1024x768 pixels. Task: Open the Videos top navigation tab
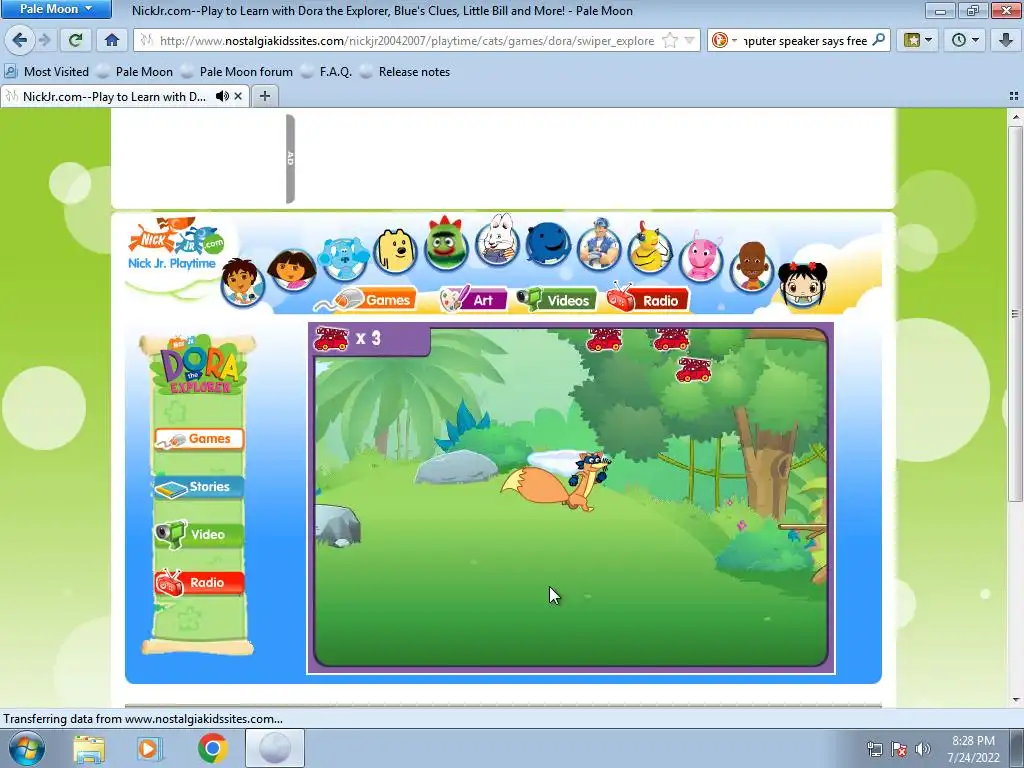(x=558, y=300)
